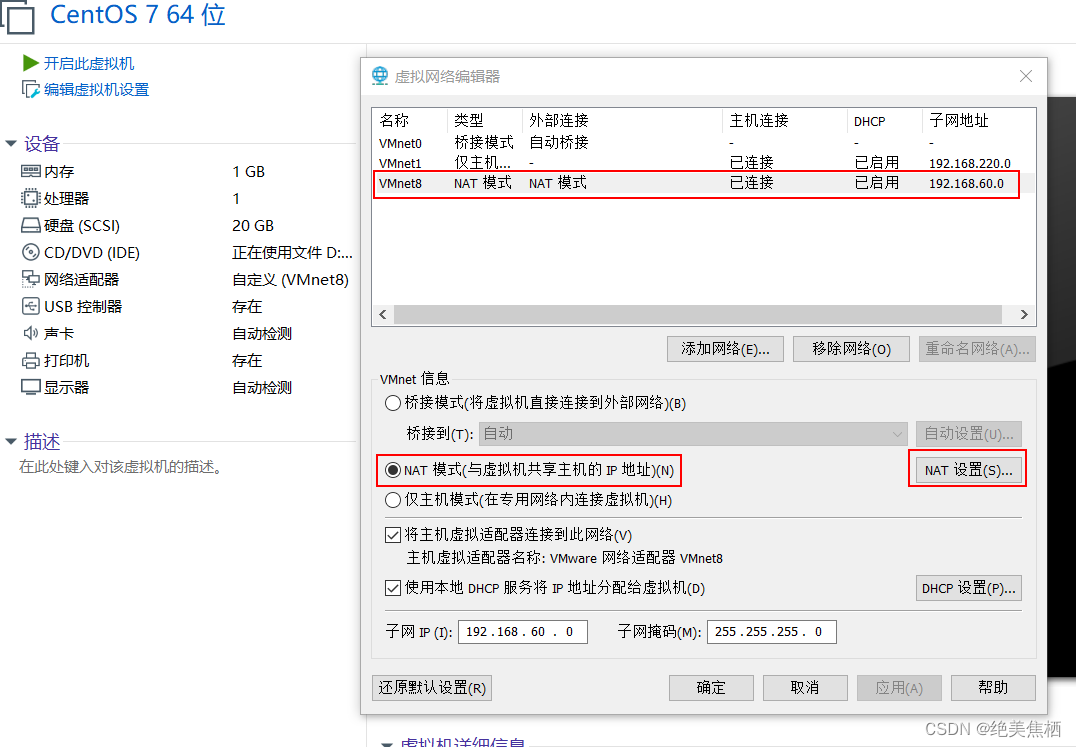Viewport: 1076px width, 747px height.
Task: Select bridged mode (桥接模式) radio button
Action: pos(393,403)
